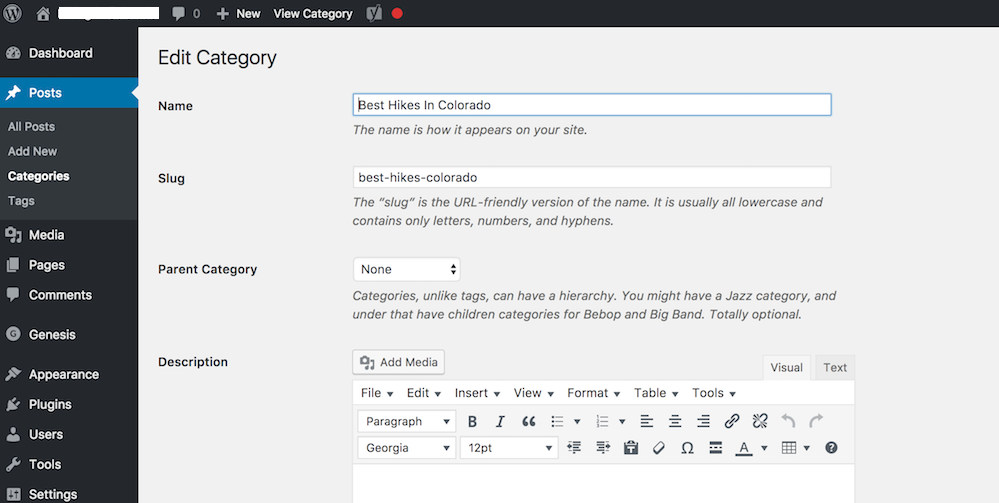Align text left
This screenshot has width=999, height=503.
[647, 421]
